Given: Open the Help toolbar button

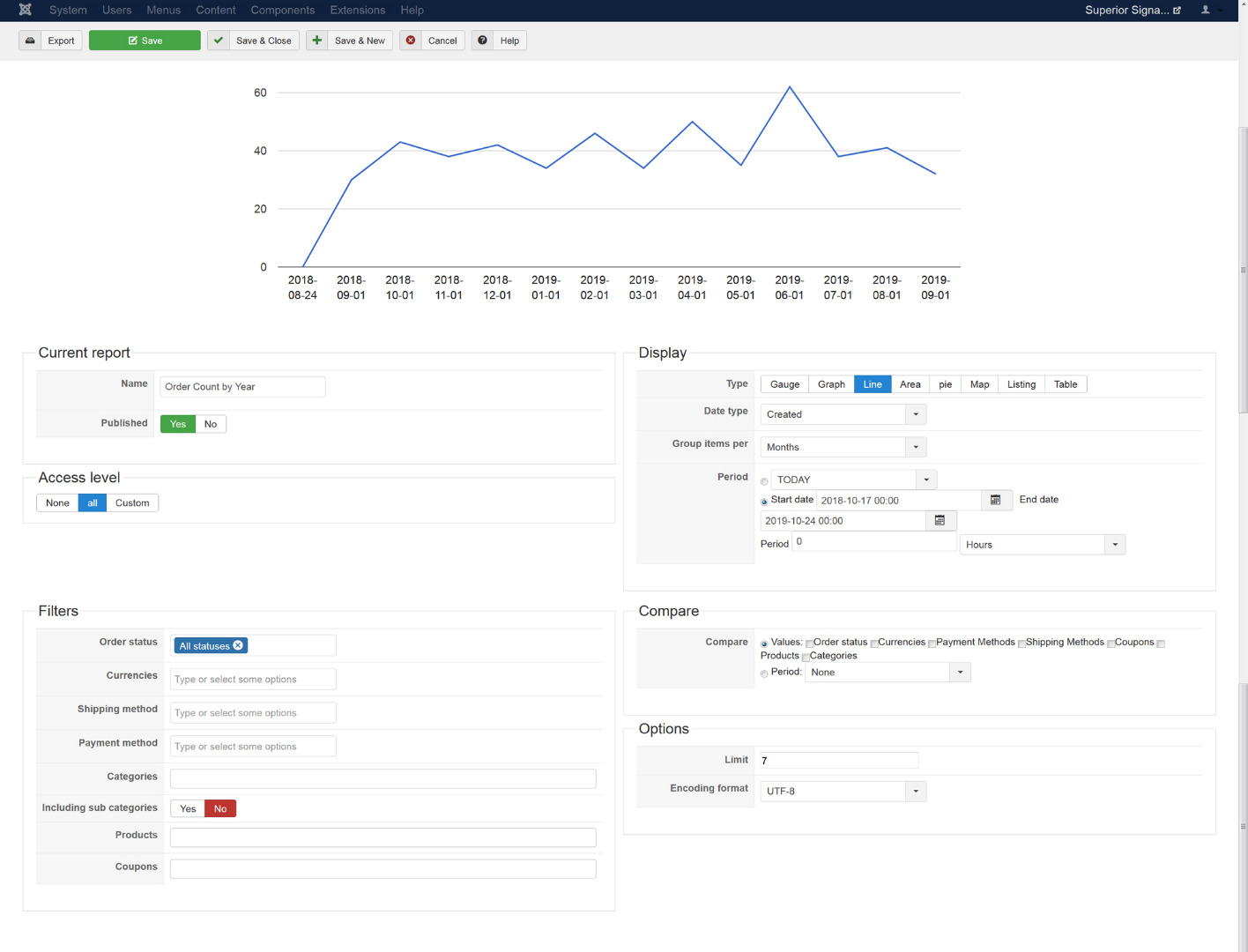Looking at the screenshot, I should [499, 41].
